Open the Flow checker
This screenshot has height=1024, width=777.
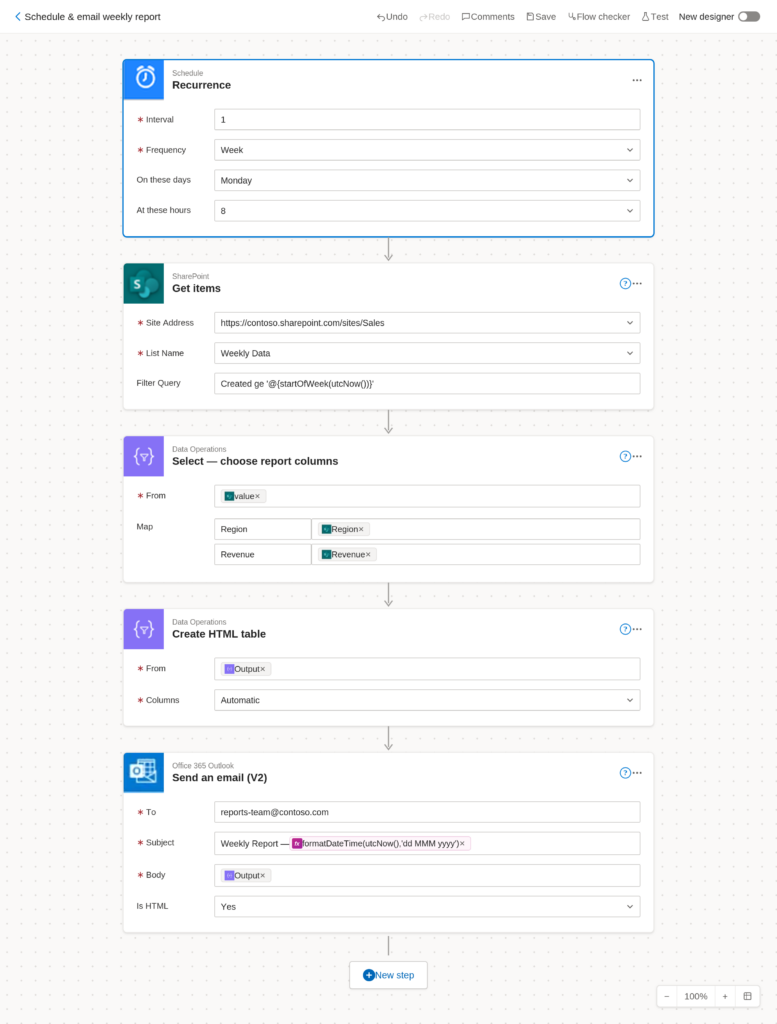[x=599, y=17]
